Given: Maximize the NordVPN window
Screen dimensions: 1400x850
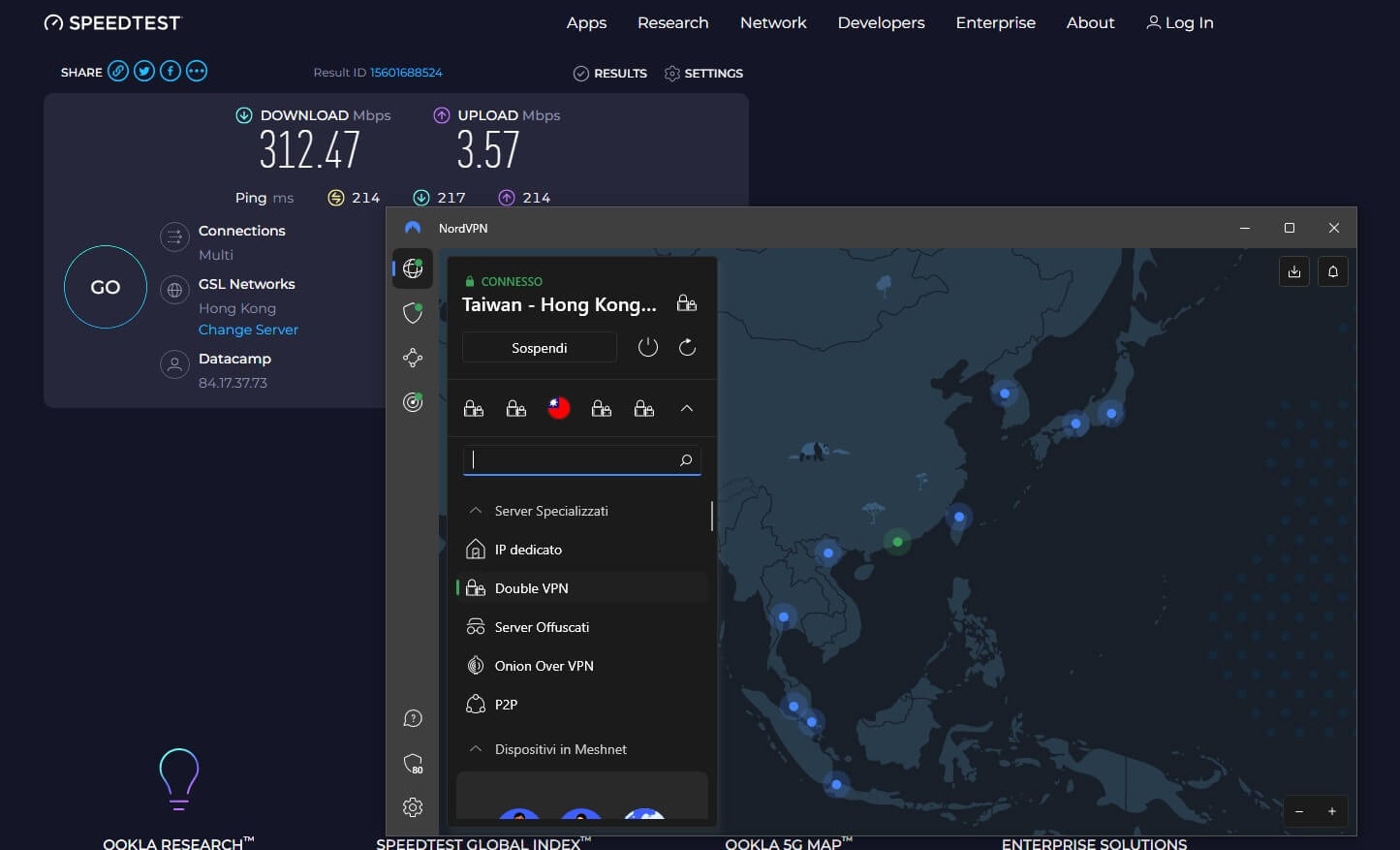Looking at the screenshot, I should [1290, 228].
